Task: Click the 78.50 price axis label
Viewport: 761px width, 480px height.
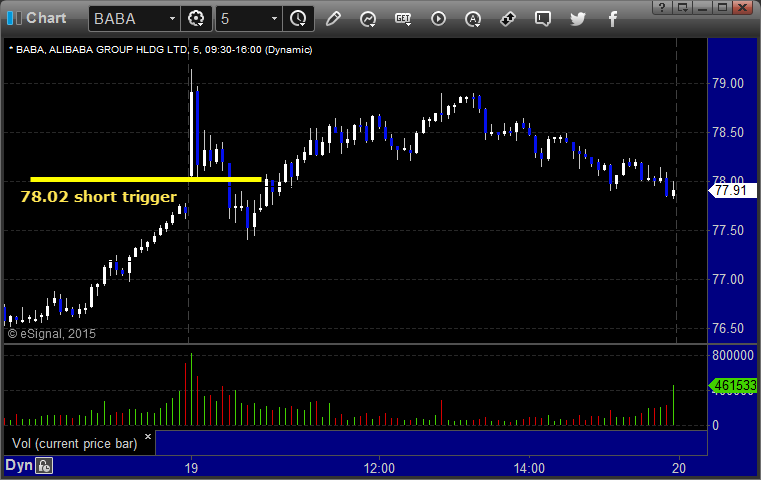Action: coord(728,132)
